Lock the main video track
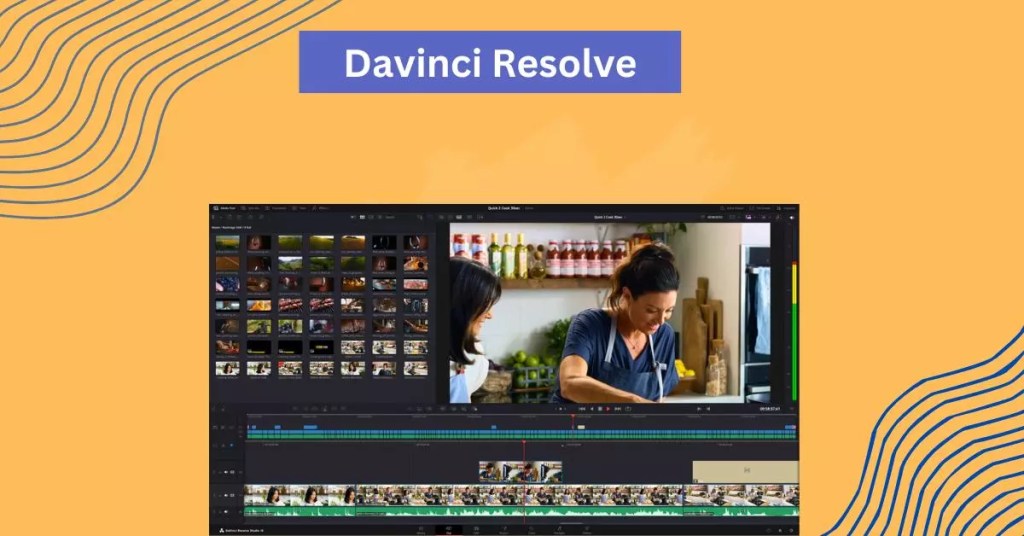The image size is (1024, 536). point(220,496)
